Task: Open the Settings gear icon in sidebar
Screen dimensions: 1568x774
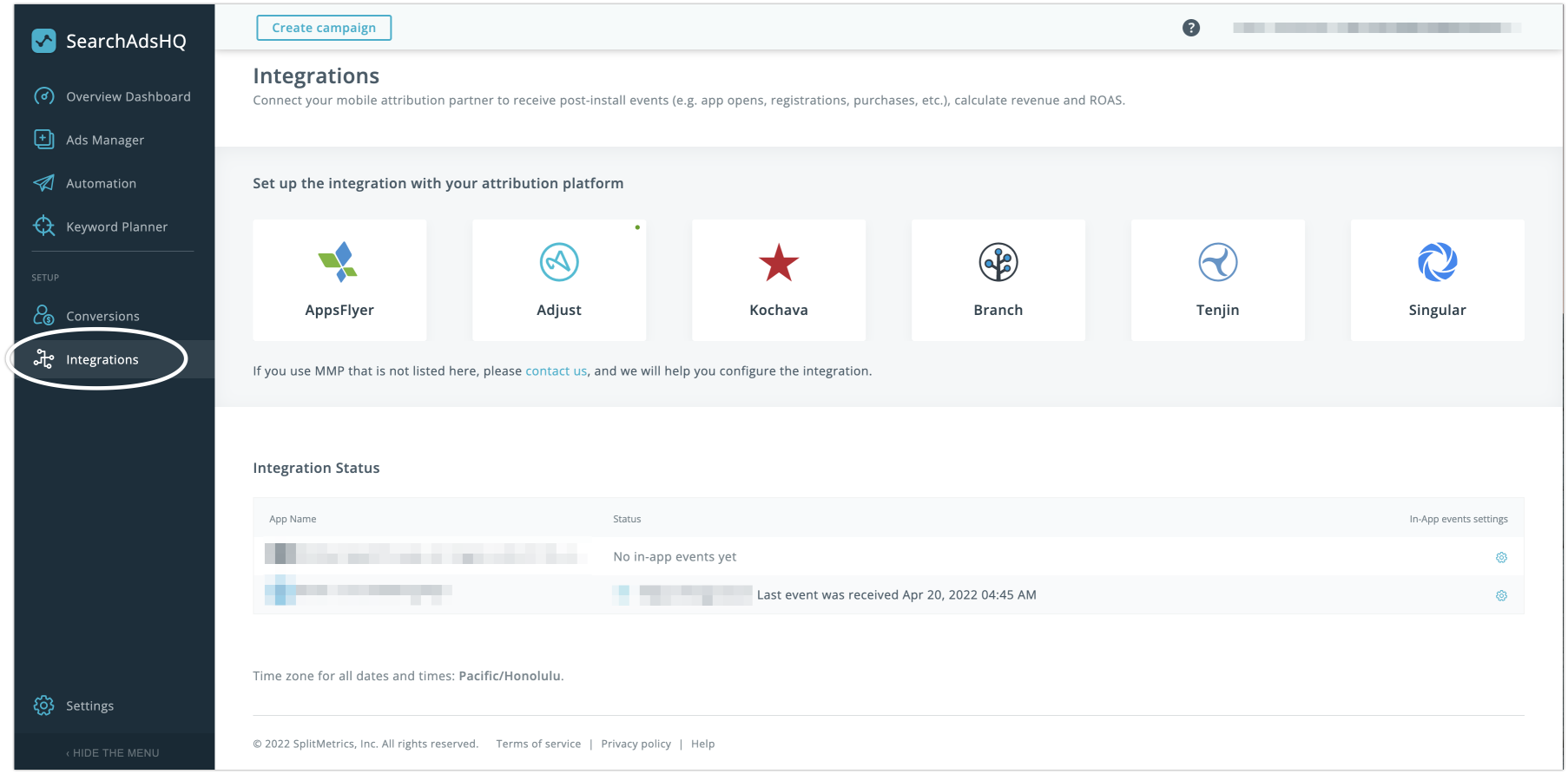Action: coord(43,705)
